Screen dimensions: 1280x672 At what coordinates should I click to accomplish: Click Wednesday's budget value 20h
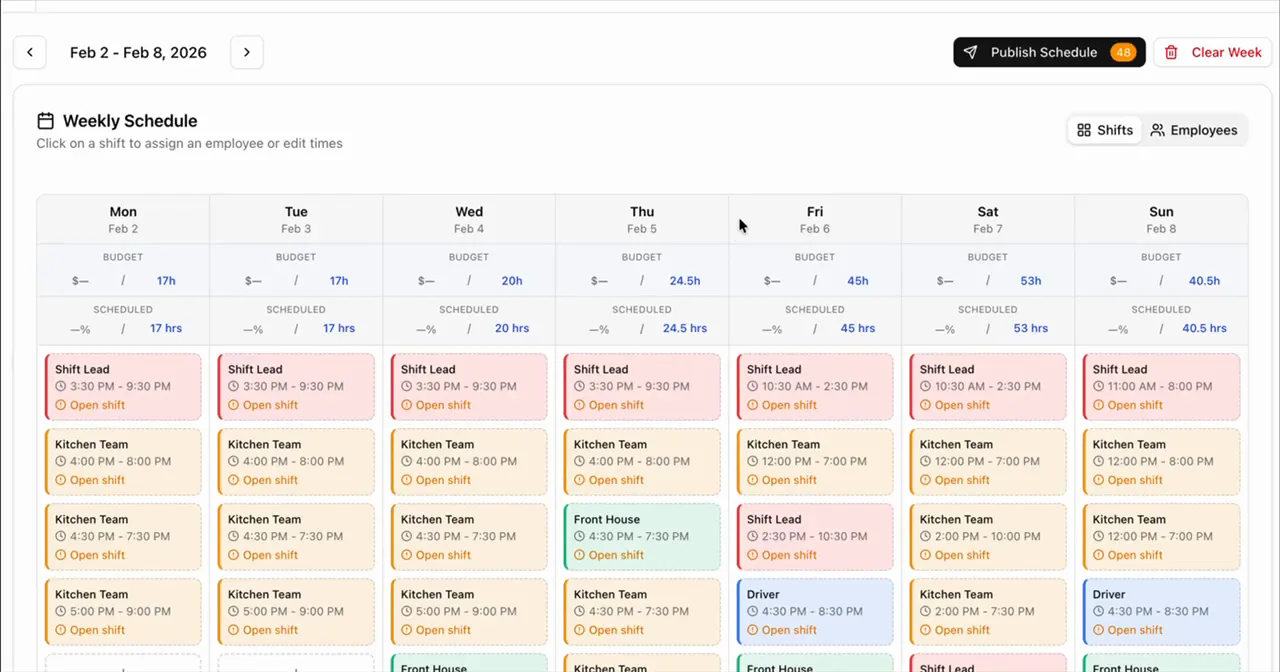point(512,281)
